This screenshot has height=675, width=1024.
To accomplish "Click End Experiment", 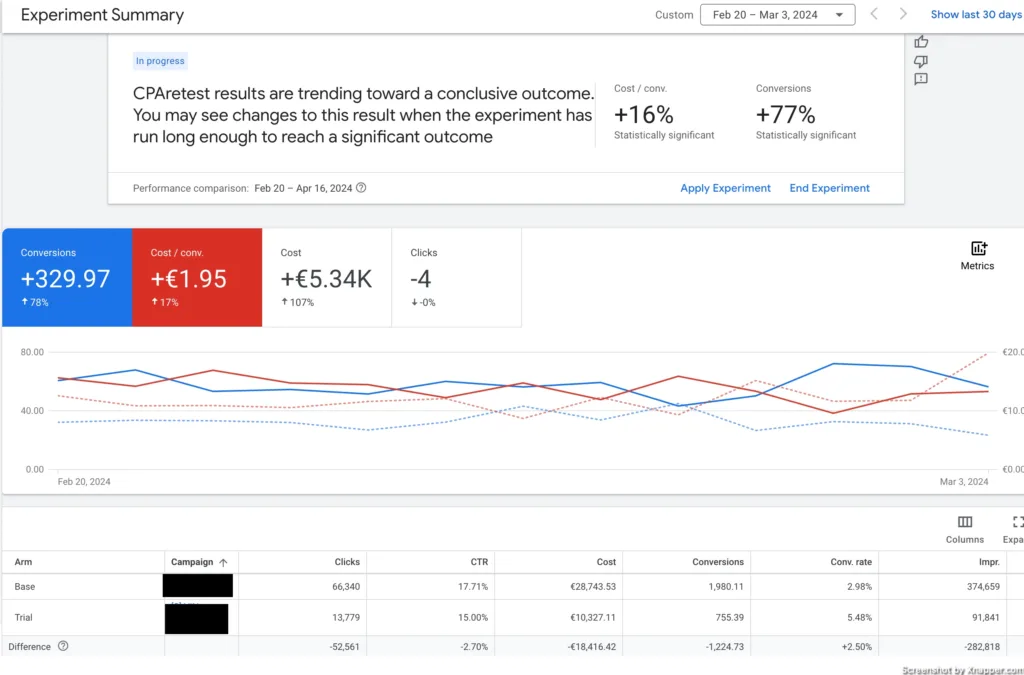I will pyautogui.click(x=829, y=188).
